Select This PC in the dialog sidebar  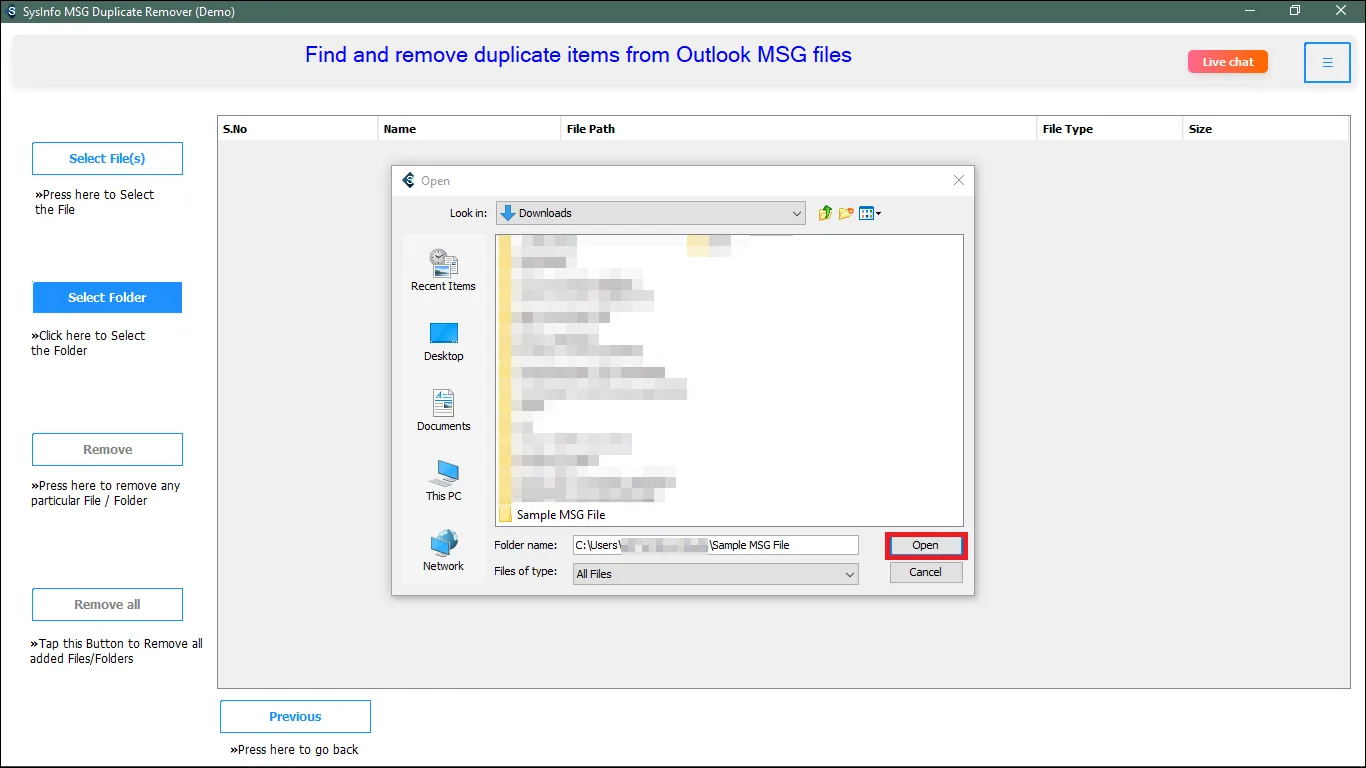[x=443, y=481]
